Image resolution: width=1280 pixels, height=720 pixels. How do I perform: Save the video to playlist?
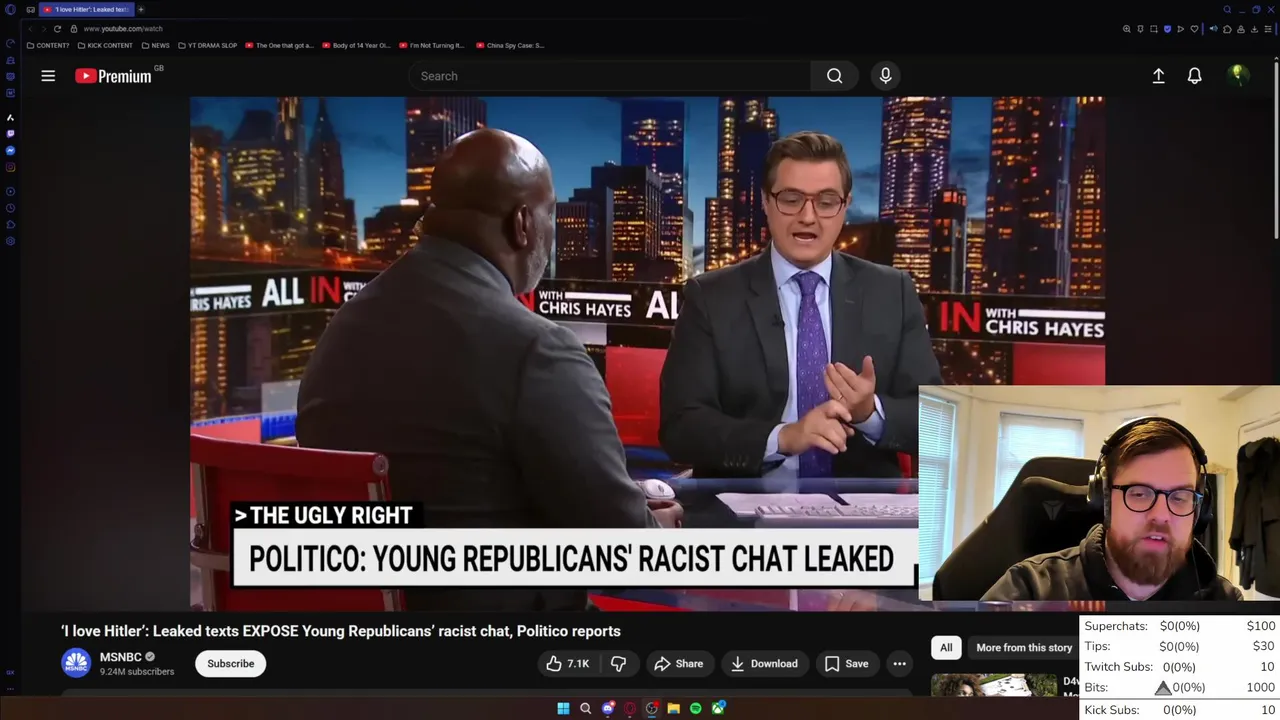click(x=846, y=663)
